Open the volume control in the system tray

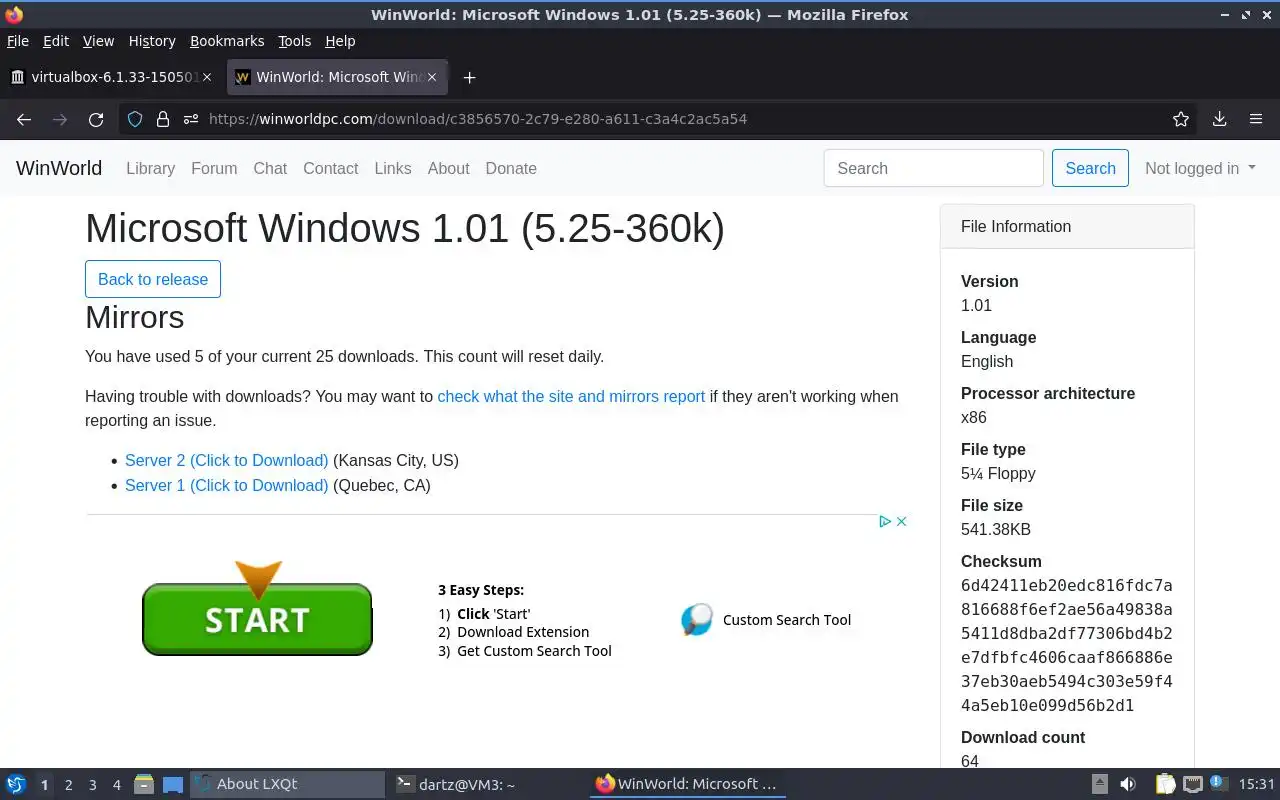[x=1128, y=784]
